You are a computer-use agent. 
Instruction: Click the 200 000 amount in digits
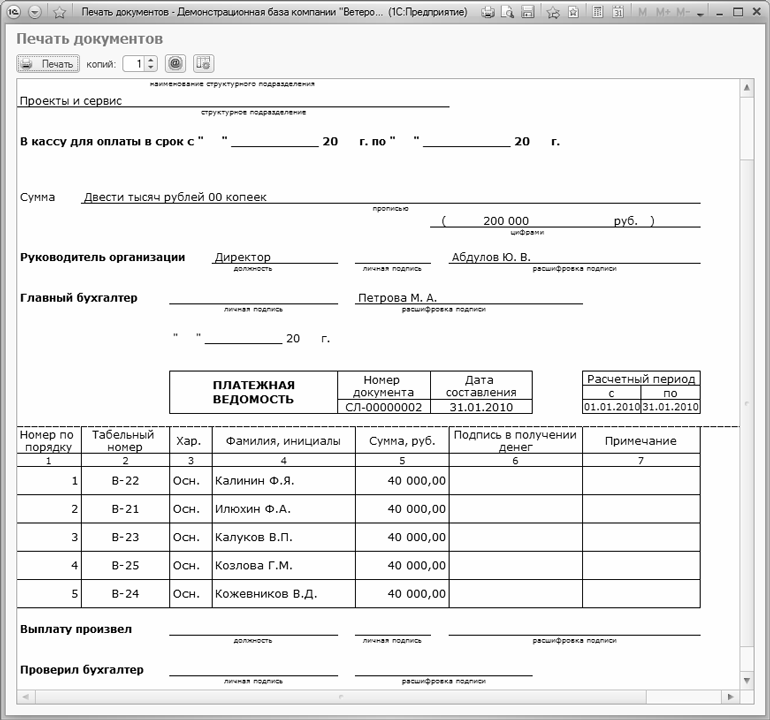point(506,221)
